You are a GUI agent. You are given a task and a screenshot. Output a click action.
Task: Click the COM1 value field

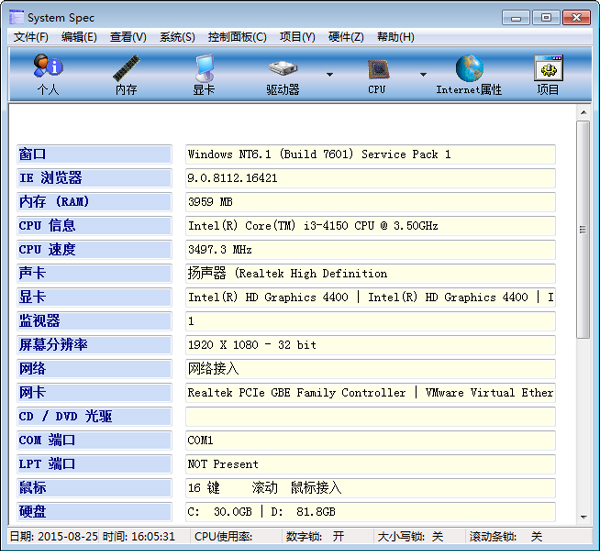coord(370,440)
